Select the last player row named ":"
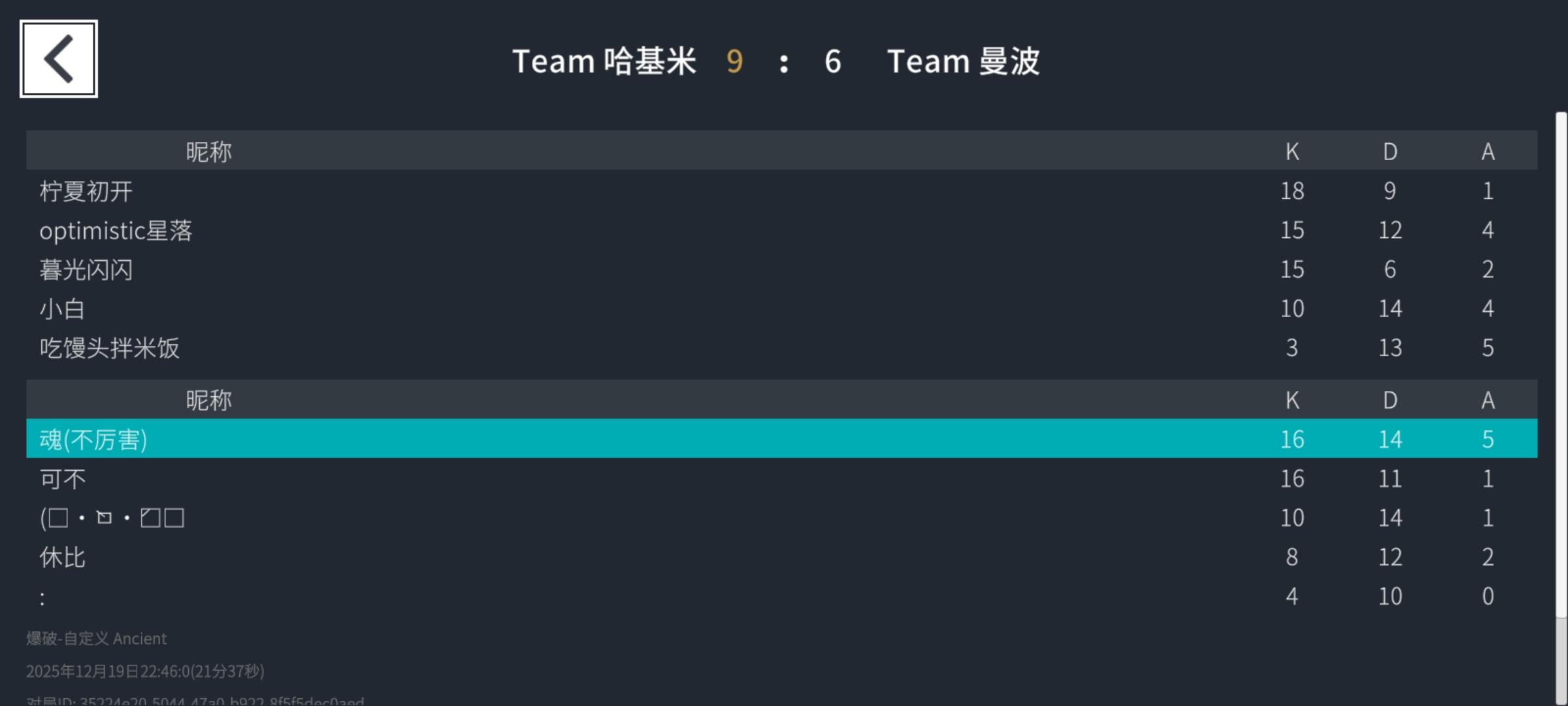This screenshot has width=1568, height=706. tap(43, 596)
